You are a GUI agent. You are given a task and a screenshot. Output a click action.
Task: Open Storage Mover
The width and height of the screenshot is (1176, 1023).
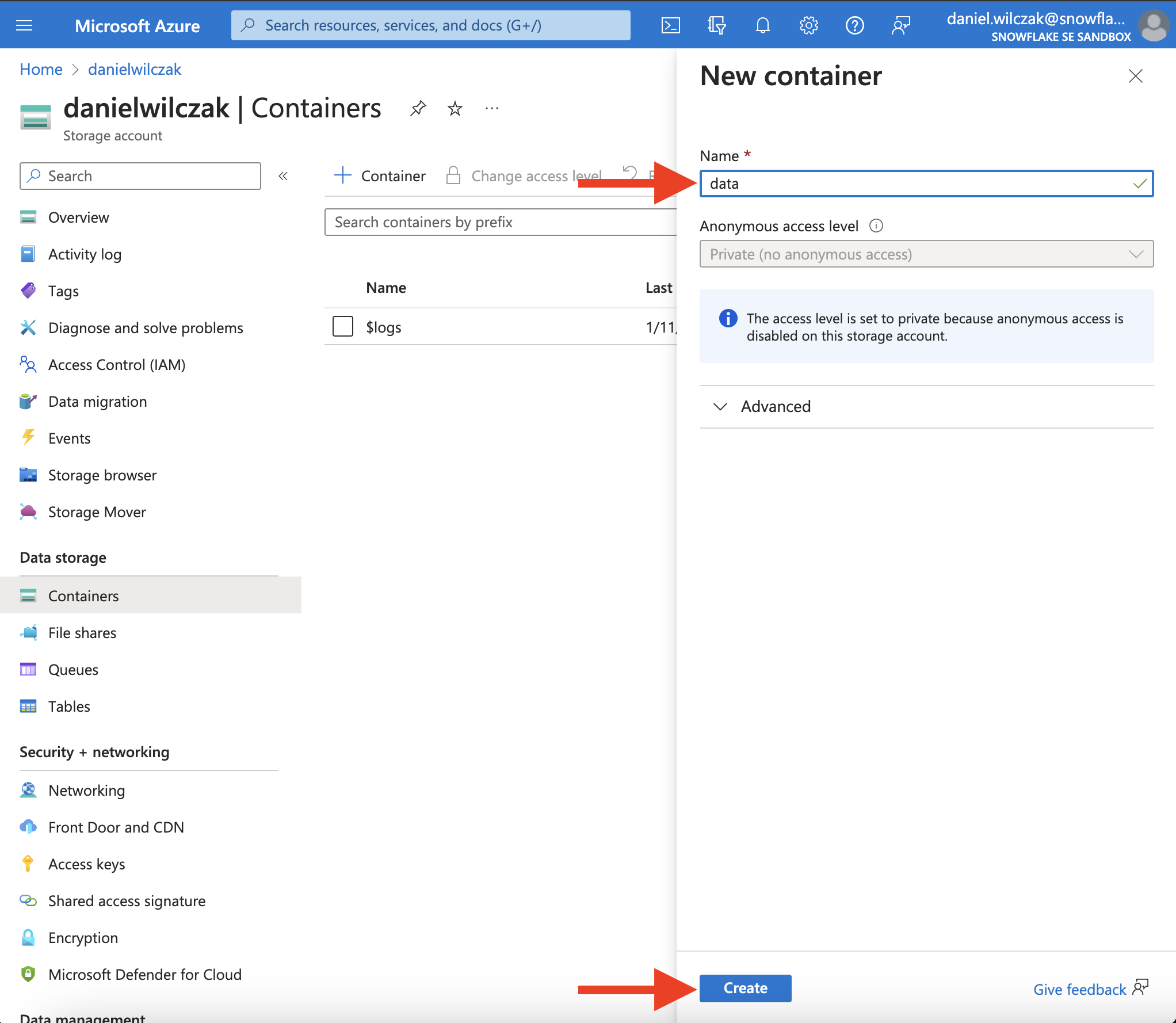pyautogui.click(x=97, y=512)
